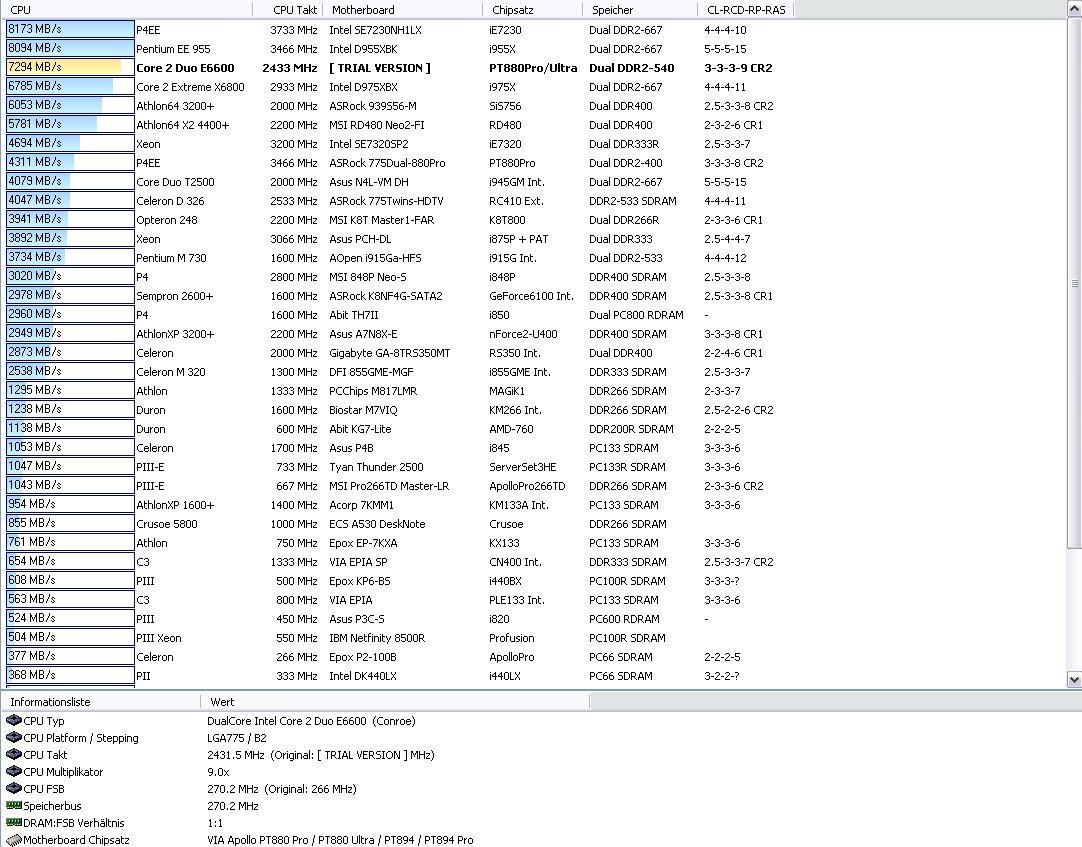Sort by the Chipsatz column header
Image resolution: width=1082 pixels, height=847 pixels.
[x=533, y=10]
